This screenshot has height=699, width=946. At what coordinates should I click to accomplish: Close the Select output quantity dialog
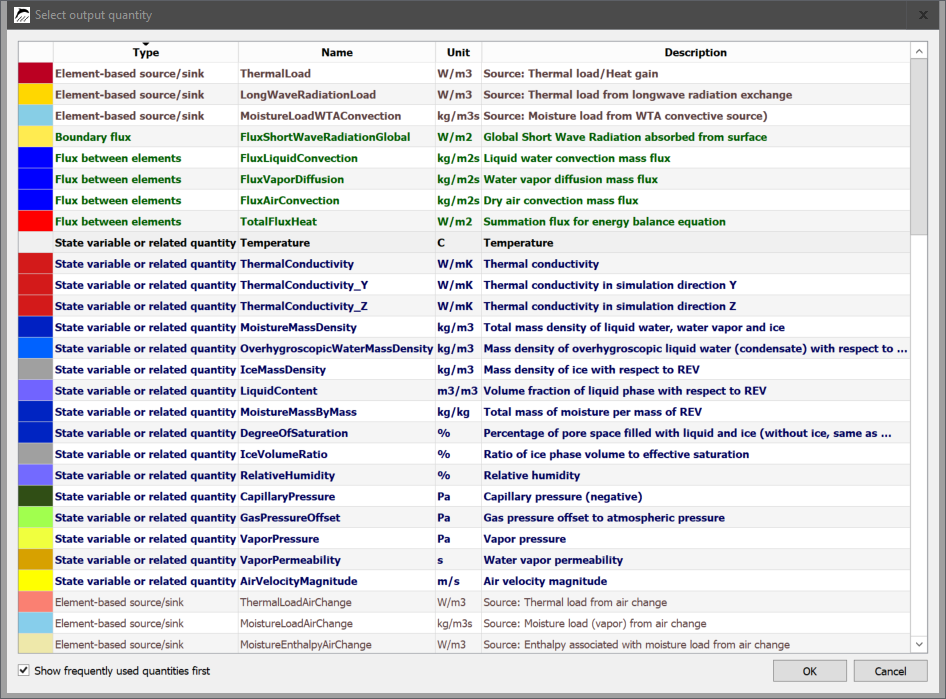point(923,15)
